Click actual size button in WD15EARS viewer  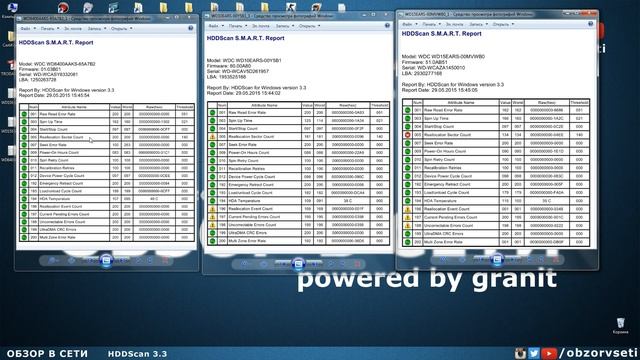pyautogui.click(x=462, y=259)
